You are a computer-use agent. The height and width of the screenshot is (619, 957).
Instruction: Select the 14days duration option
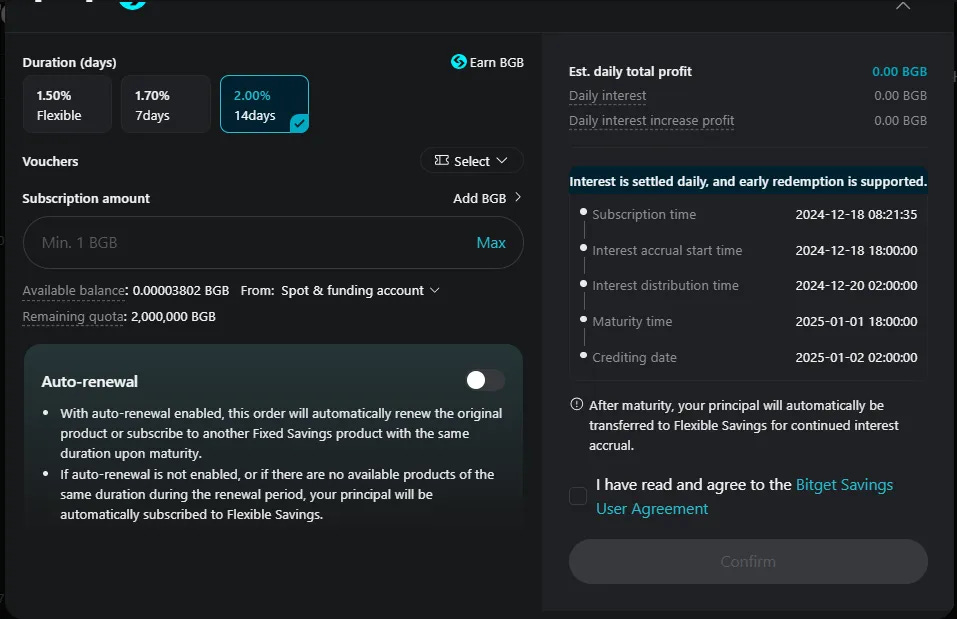tap(264, 103)
